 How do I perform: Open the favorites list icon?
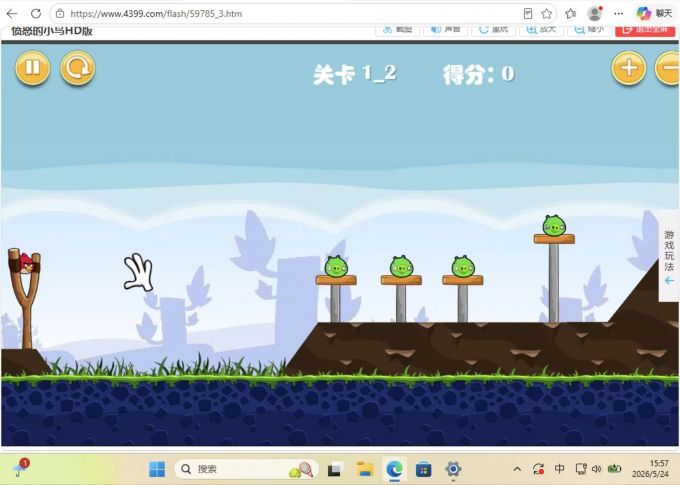coord(570,13)
